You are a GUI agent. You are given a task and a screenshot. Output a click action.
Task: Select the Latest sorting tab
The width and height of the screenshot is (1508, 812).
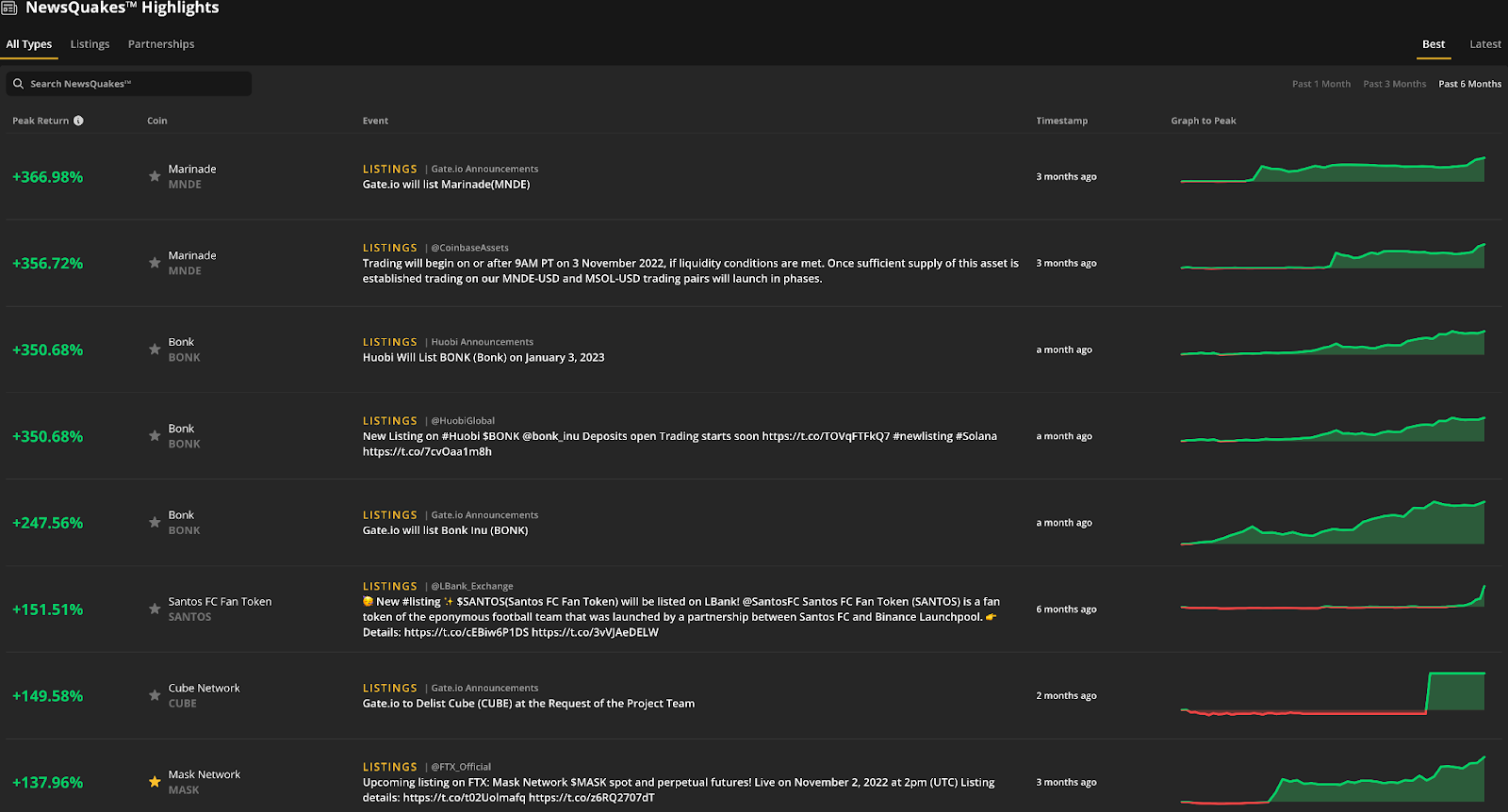click(1484, 44)
